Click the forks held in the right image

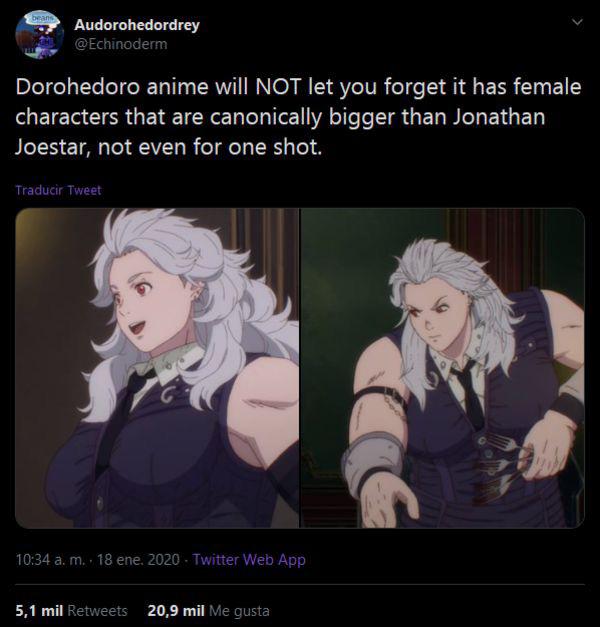[502, 468]
